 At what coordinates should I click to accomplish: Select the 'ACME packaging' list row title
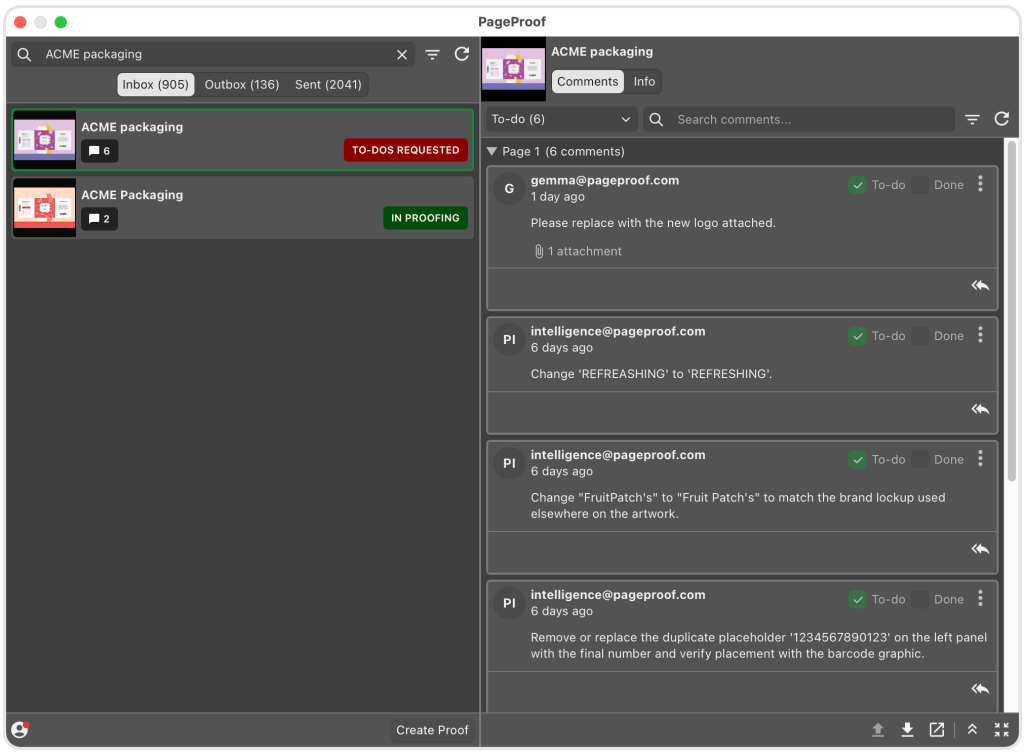pyautogui.click(x=132, y=127)
